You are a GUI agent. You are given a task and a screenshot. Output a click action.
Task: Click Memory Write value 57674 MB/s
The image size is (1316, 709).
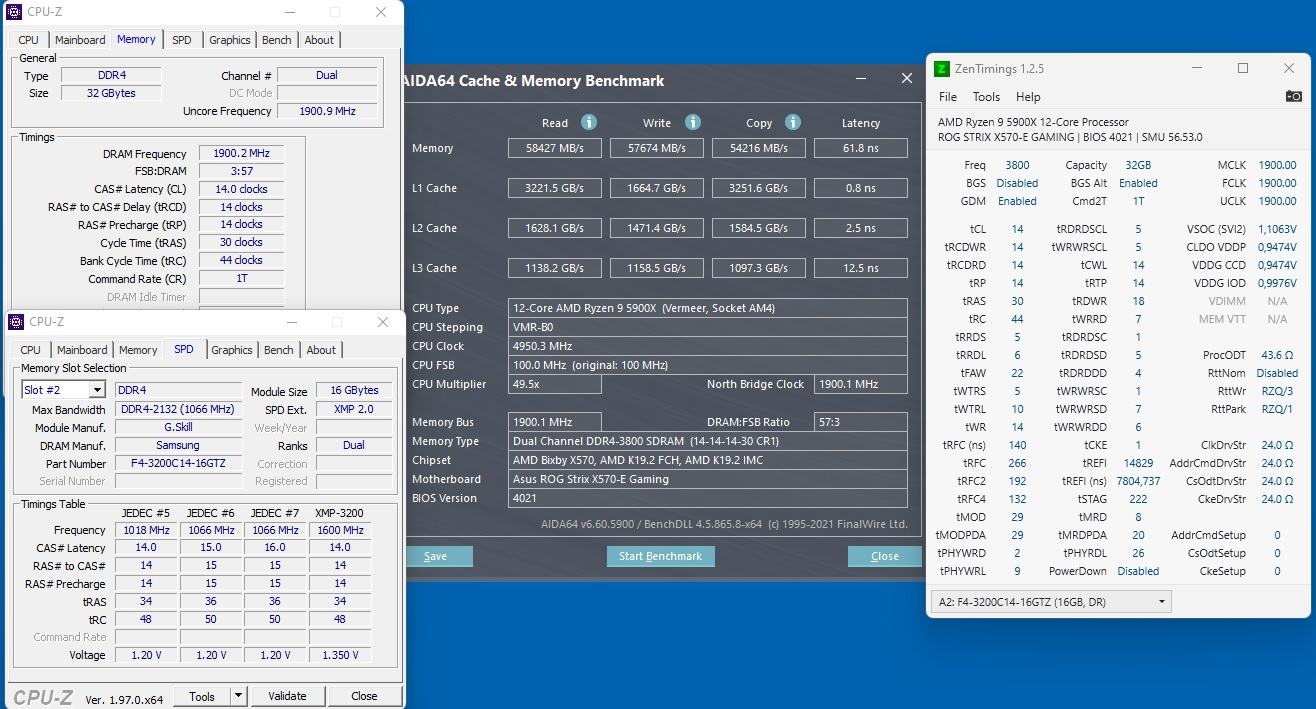tap(657, 148)
